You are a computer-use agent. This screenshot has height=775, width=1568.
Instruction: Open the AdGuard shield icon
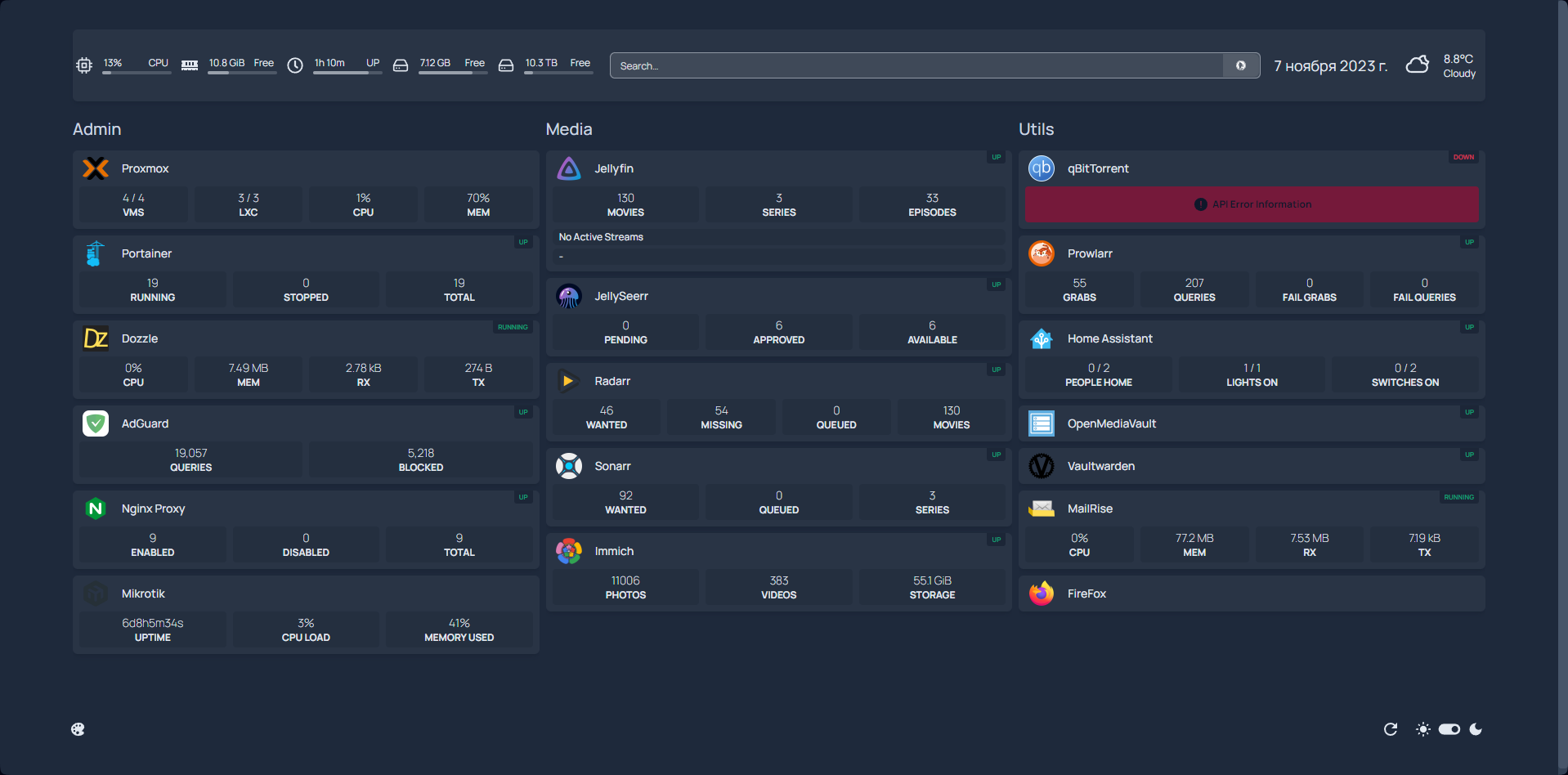point(96,423)
